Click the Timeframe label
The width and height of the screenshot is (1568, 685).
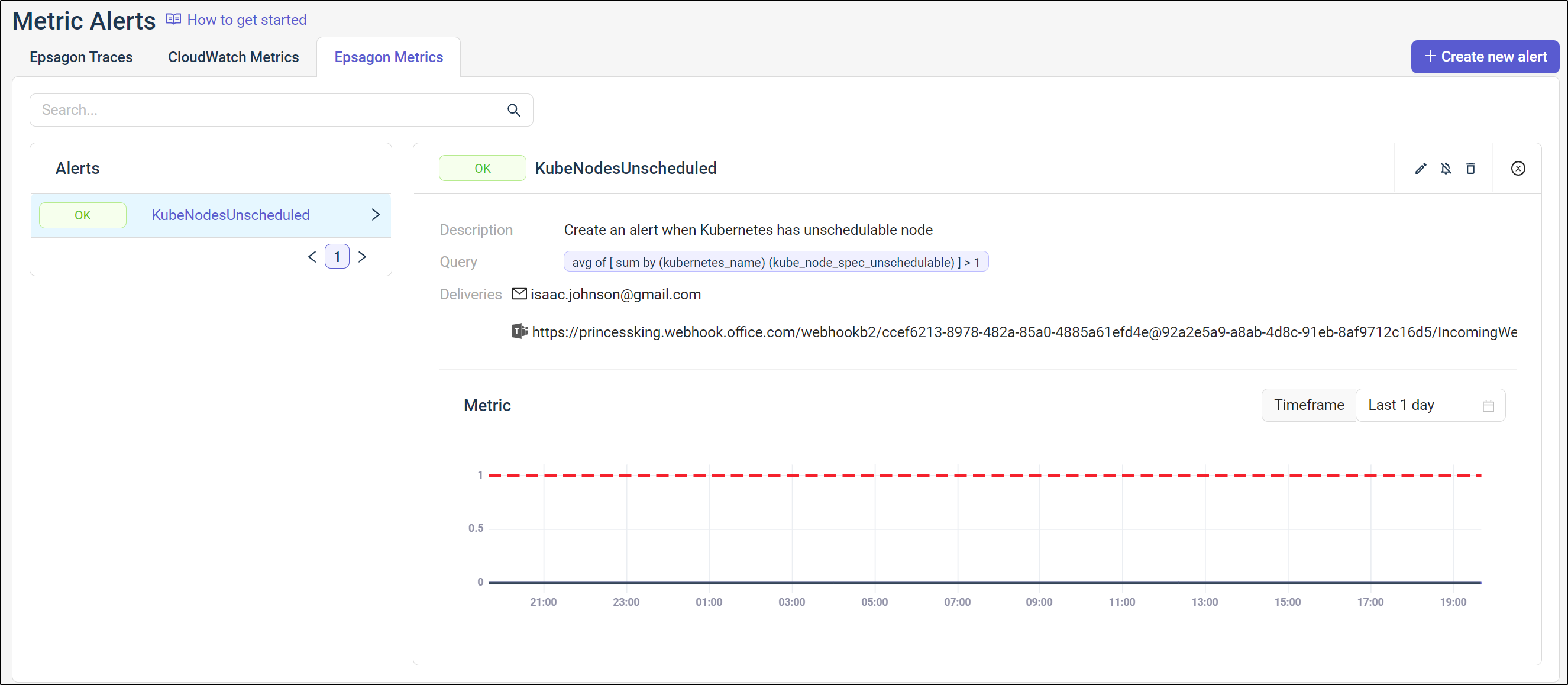[1309, 406]
